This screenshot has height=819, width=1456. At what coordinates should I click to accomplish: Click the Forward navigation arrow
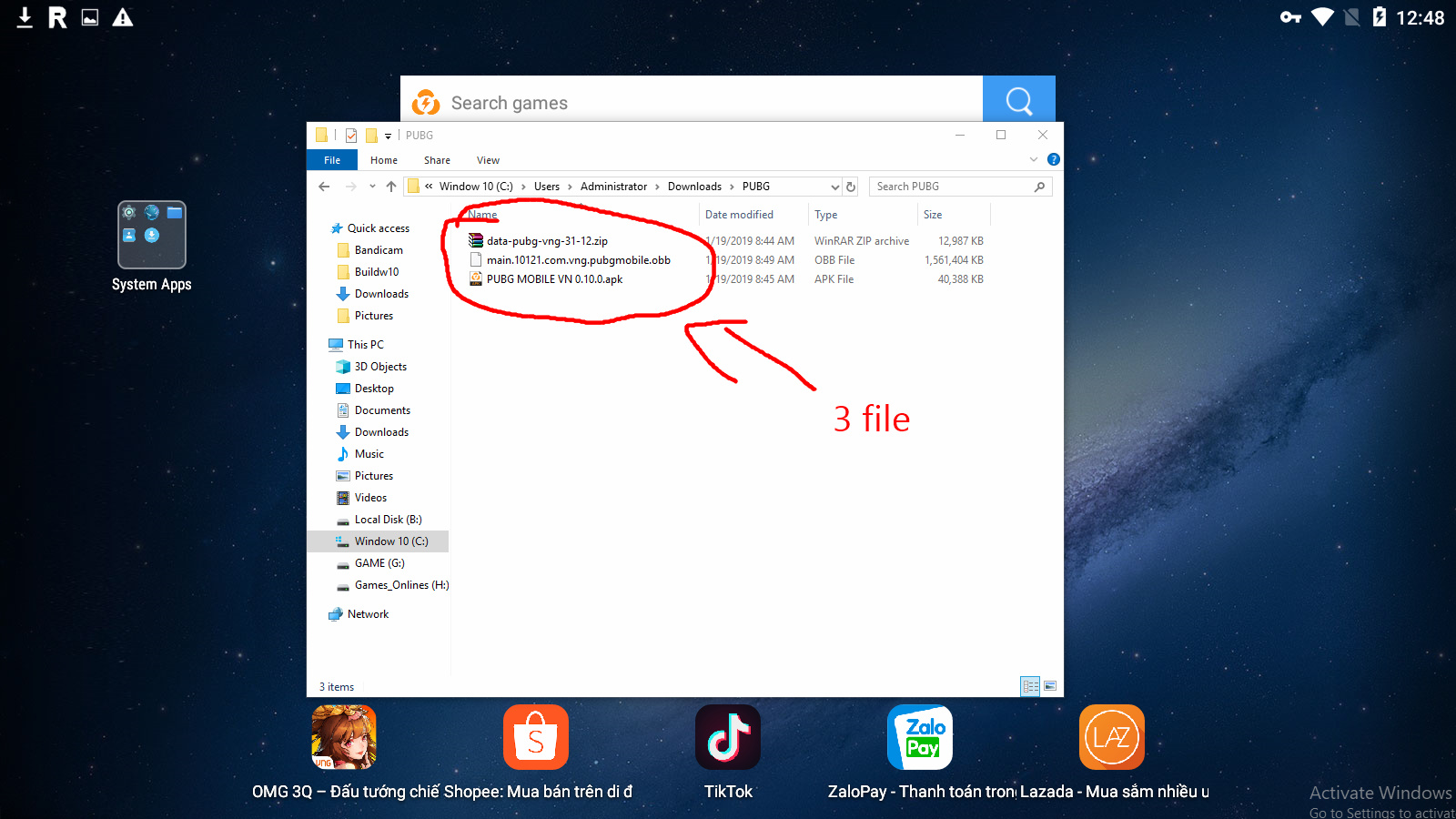click(x=351, y=187)
